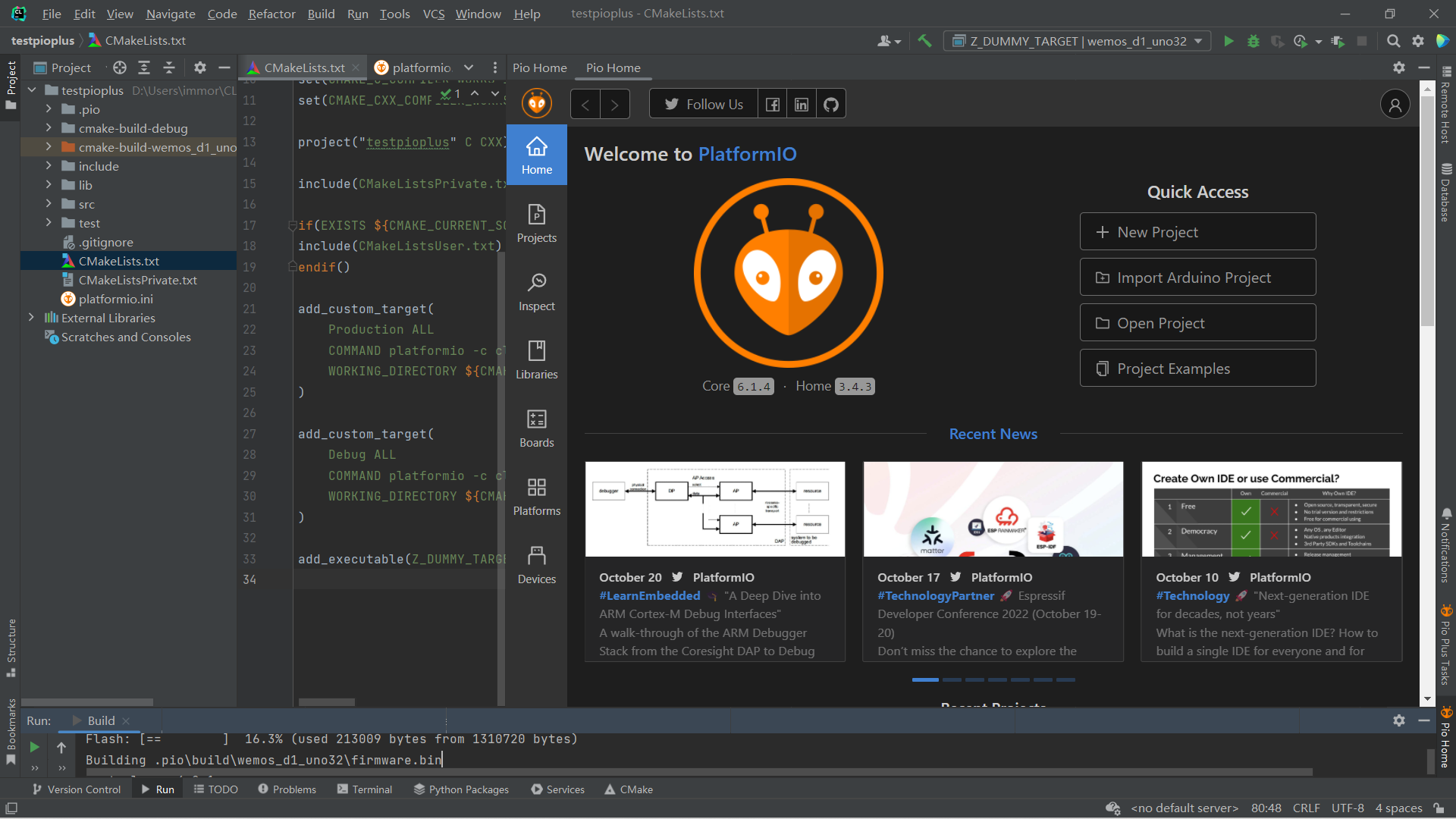The width and height of the screenshot is (1456, 819).
Task: Click the Import Arduino Project button
Action: [1198, 277]
